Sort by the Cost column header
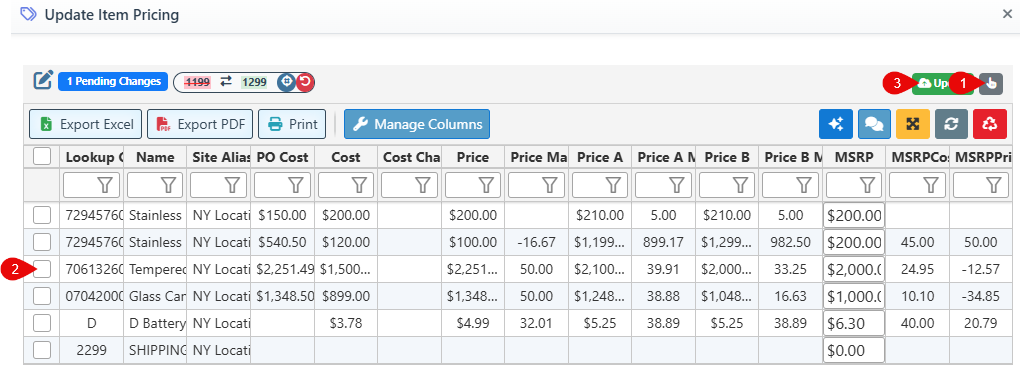Screen dimensions: 1020x370 (x=346, y=157)
